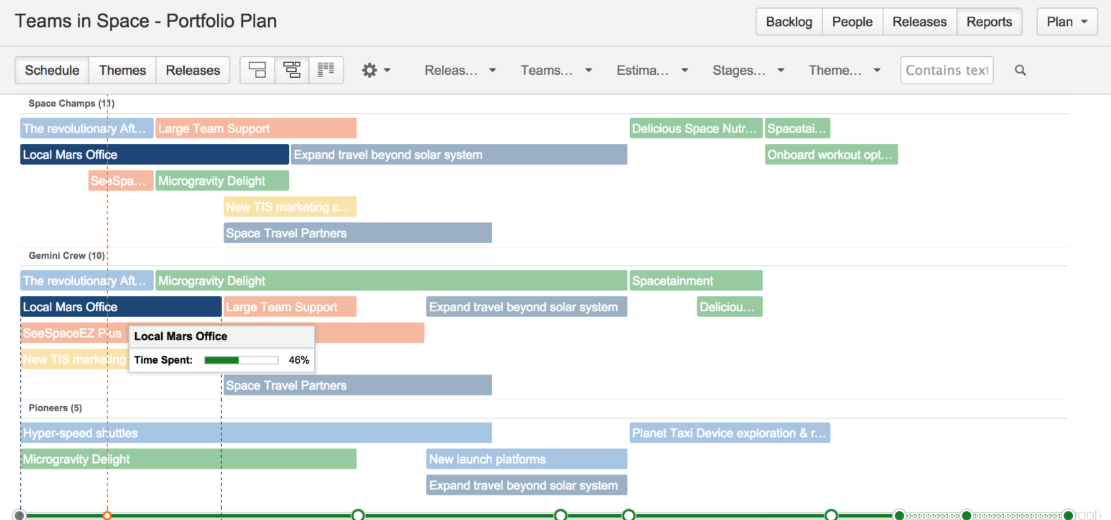
Task: Click the Time Spent progress bar in tooltip
Action: (x=241, y=360)
